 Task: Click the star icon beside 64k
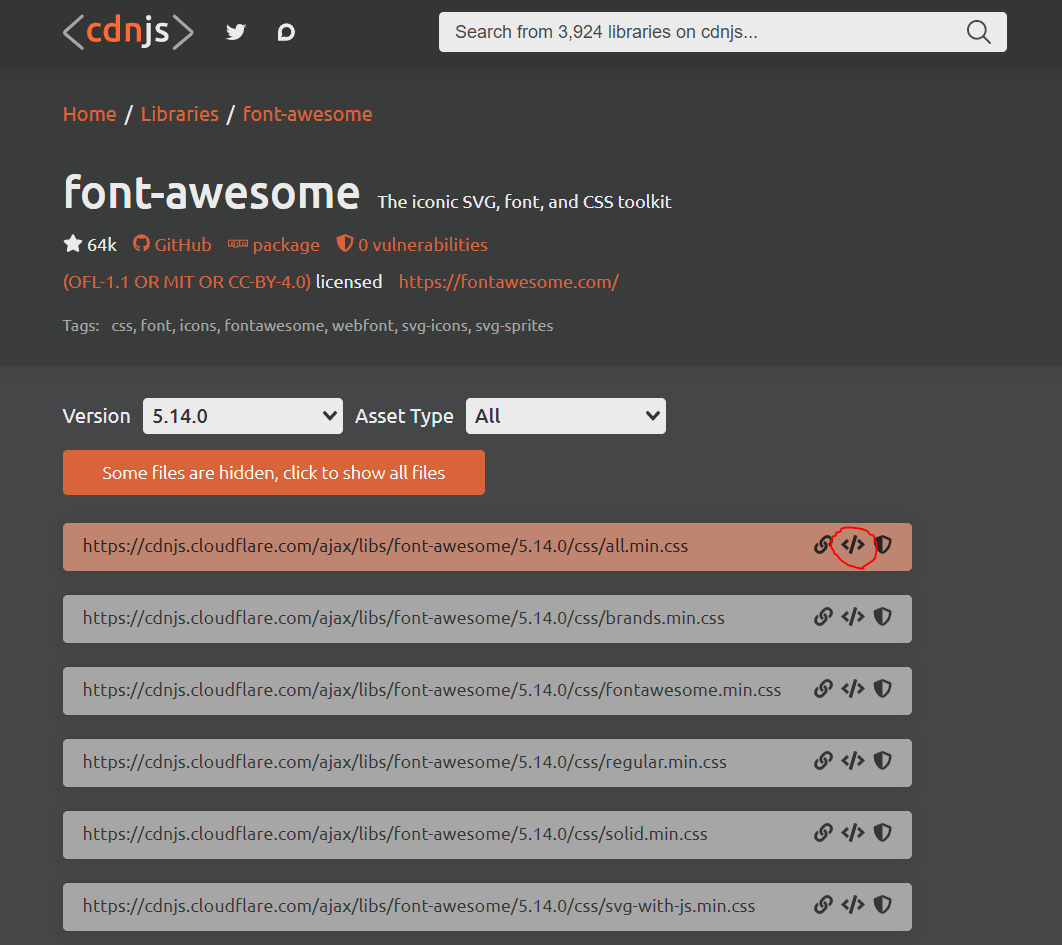pyautogui.click(x=72, y=243)
